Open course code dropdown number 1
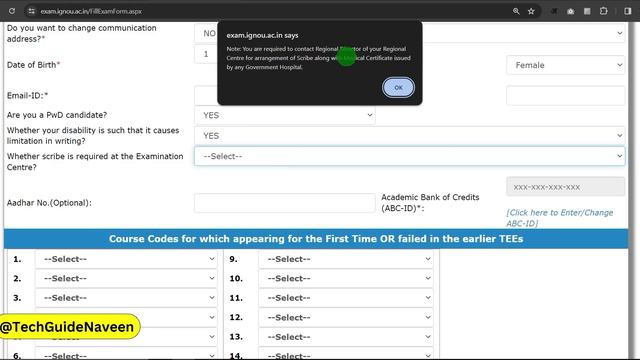 (x=126, y=259)
